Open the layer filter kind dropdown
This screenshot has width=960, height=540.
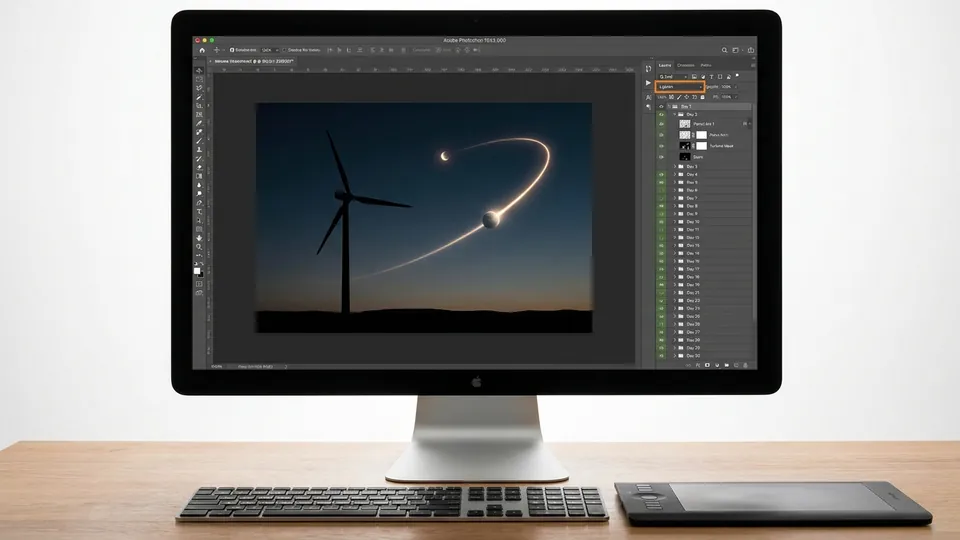coord(673,77)
